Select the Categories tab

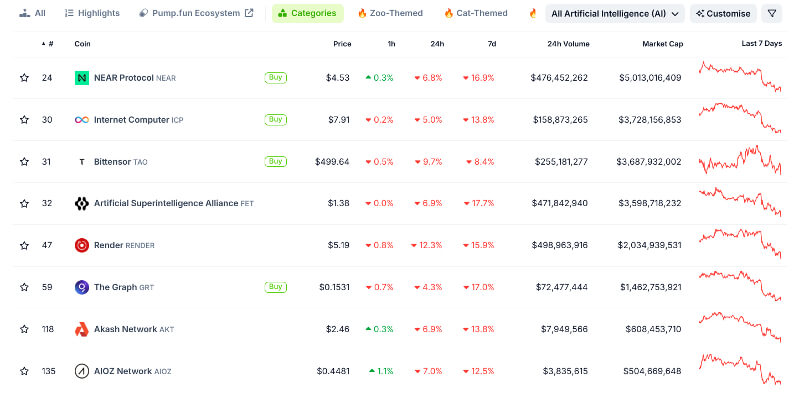point(308,13)
